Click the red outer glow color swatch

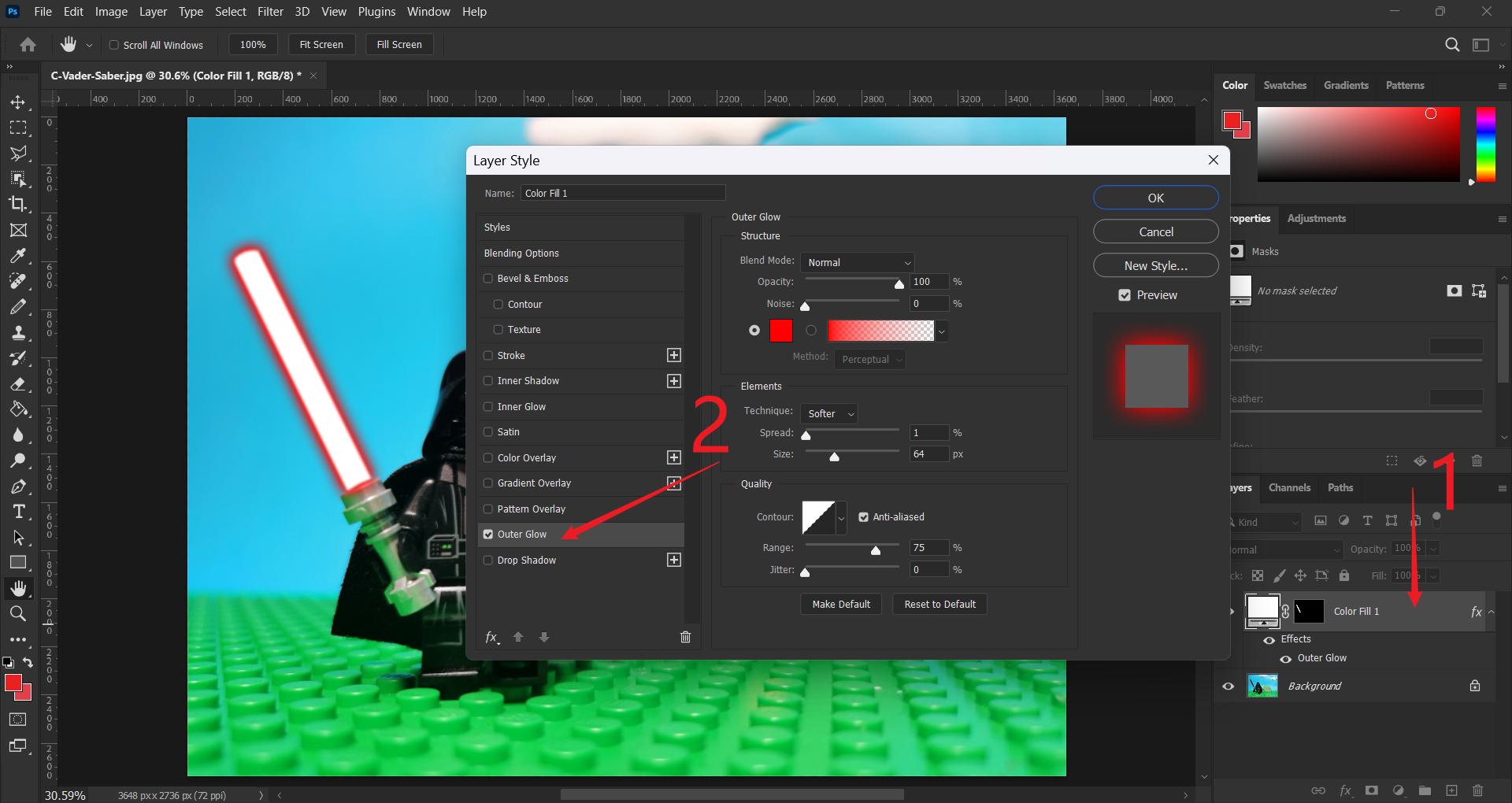(780, 331)
